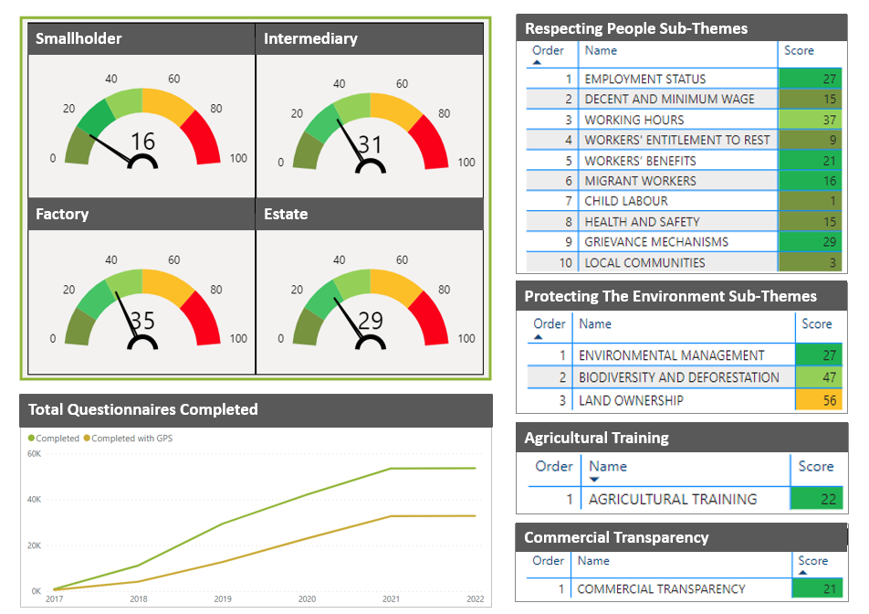Viewport: 869px width, 614px height.
Task: Click the Total Questionnaires Completed chart title
Action: tap(143, 410)
